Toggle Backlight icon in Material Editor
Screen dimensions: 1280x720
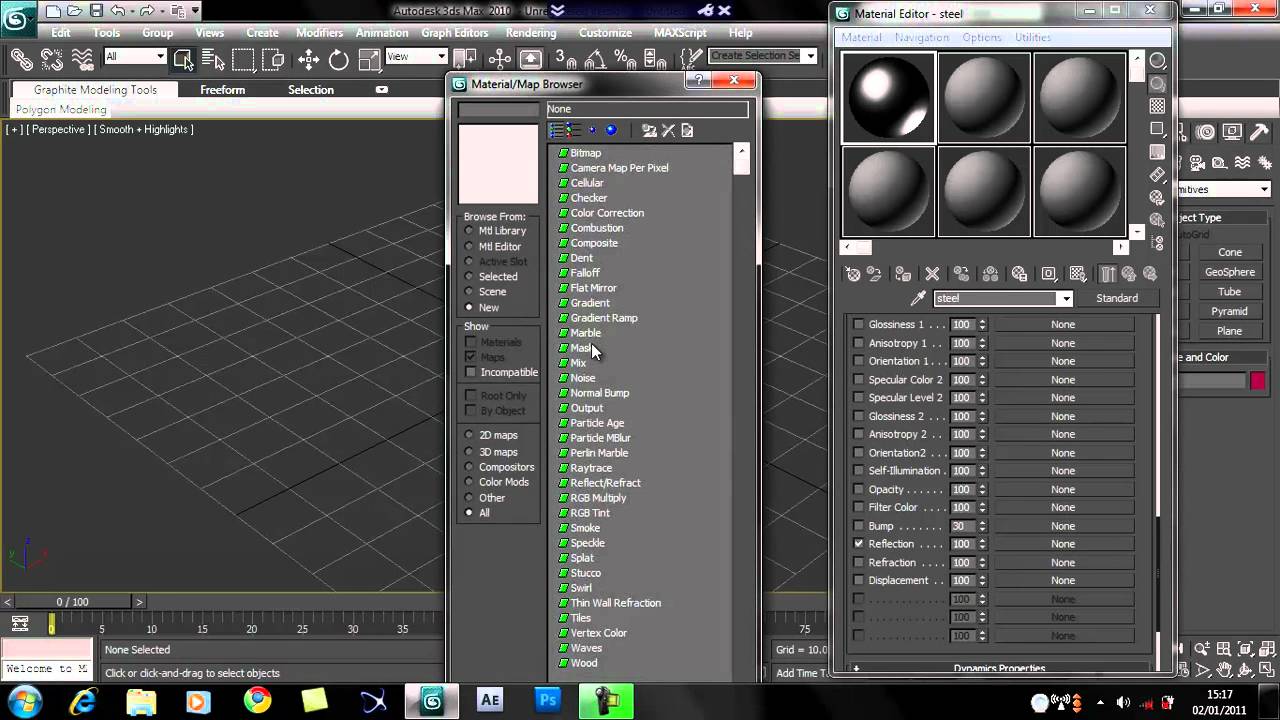pyautogui.click(x=1157, y=84)
